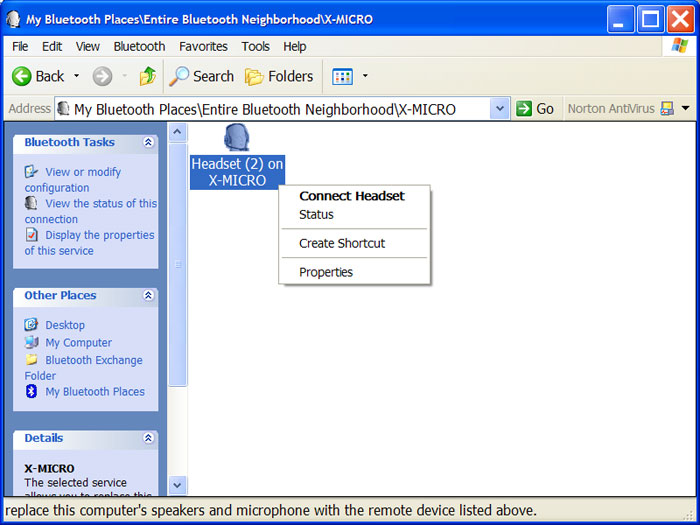Click the View or modify configuration icon
The height and width of the screenshot is (525, 700).
tap(31, 171)
